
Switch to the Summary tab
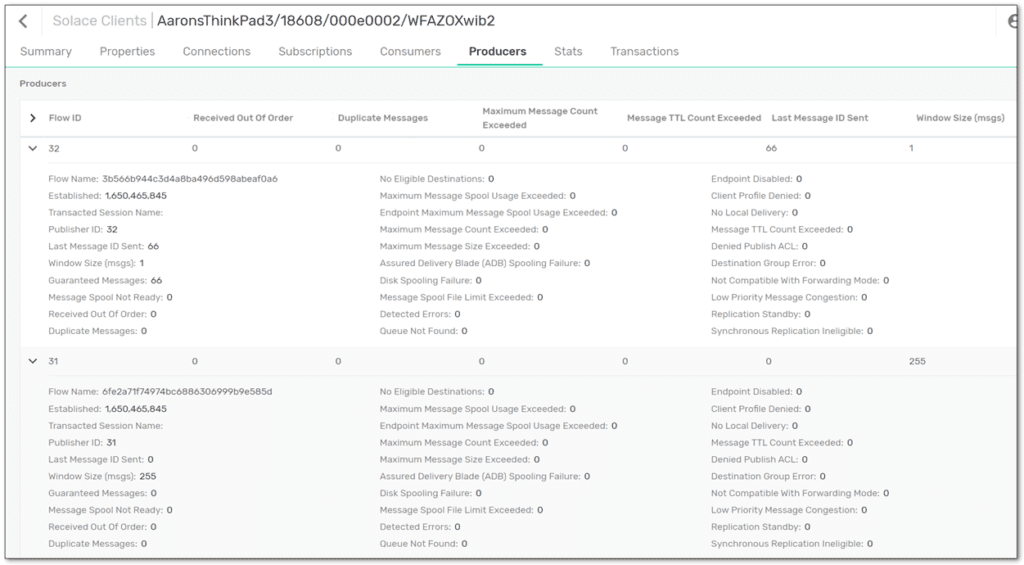(x=46, y=52)
